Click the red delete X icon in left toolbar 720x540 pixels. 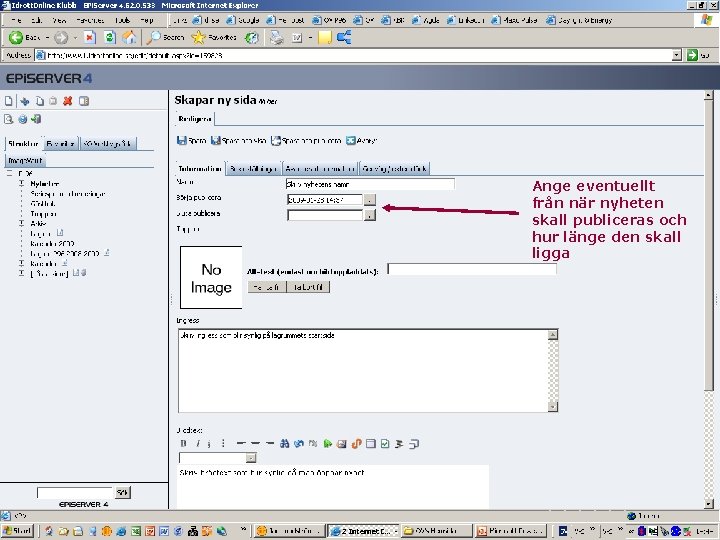tap(68, 101)
